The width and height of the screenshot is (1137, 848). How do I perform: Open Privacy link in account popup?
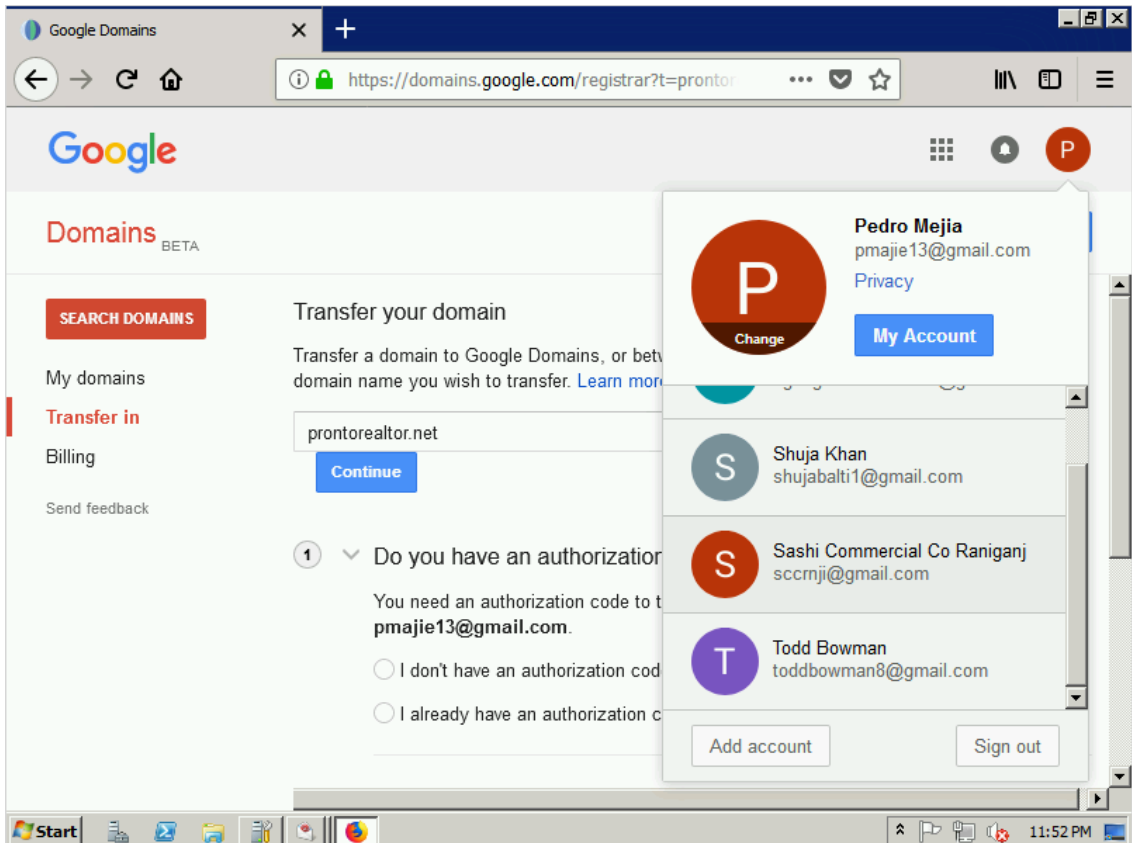click(x=883, y=281)
